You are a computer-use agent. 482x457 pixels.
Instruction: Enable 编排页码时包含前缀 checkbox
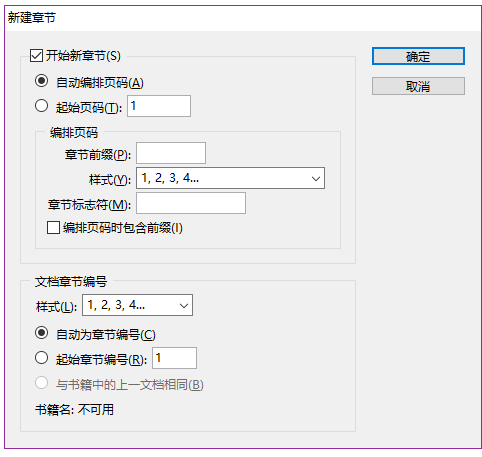(x=53, y=228)
